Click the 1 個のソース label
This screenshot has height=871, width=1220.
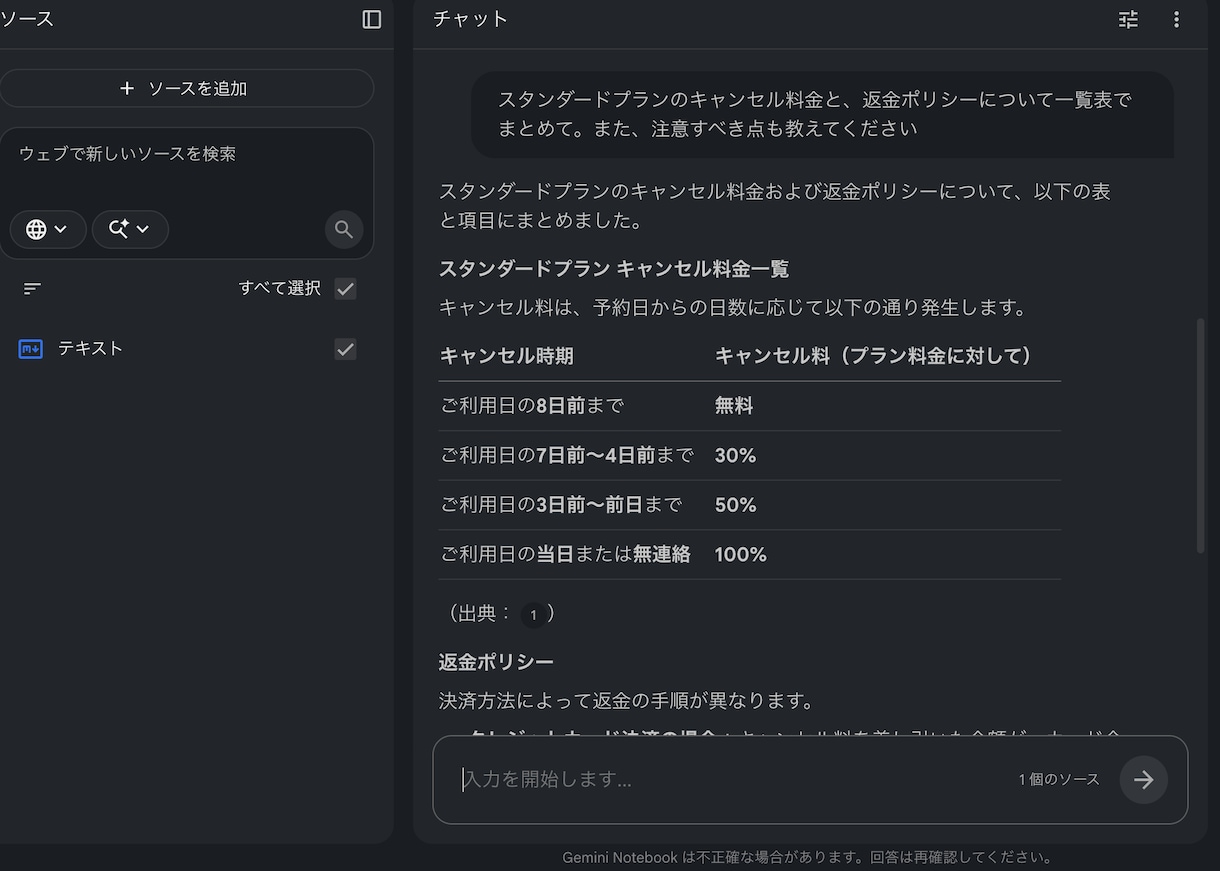pyautogui.click(x=1059, y=780)
